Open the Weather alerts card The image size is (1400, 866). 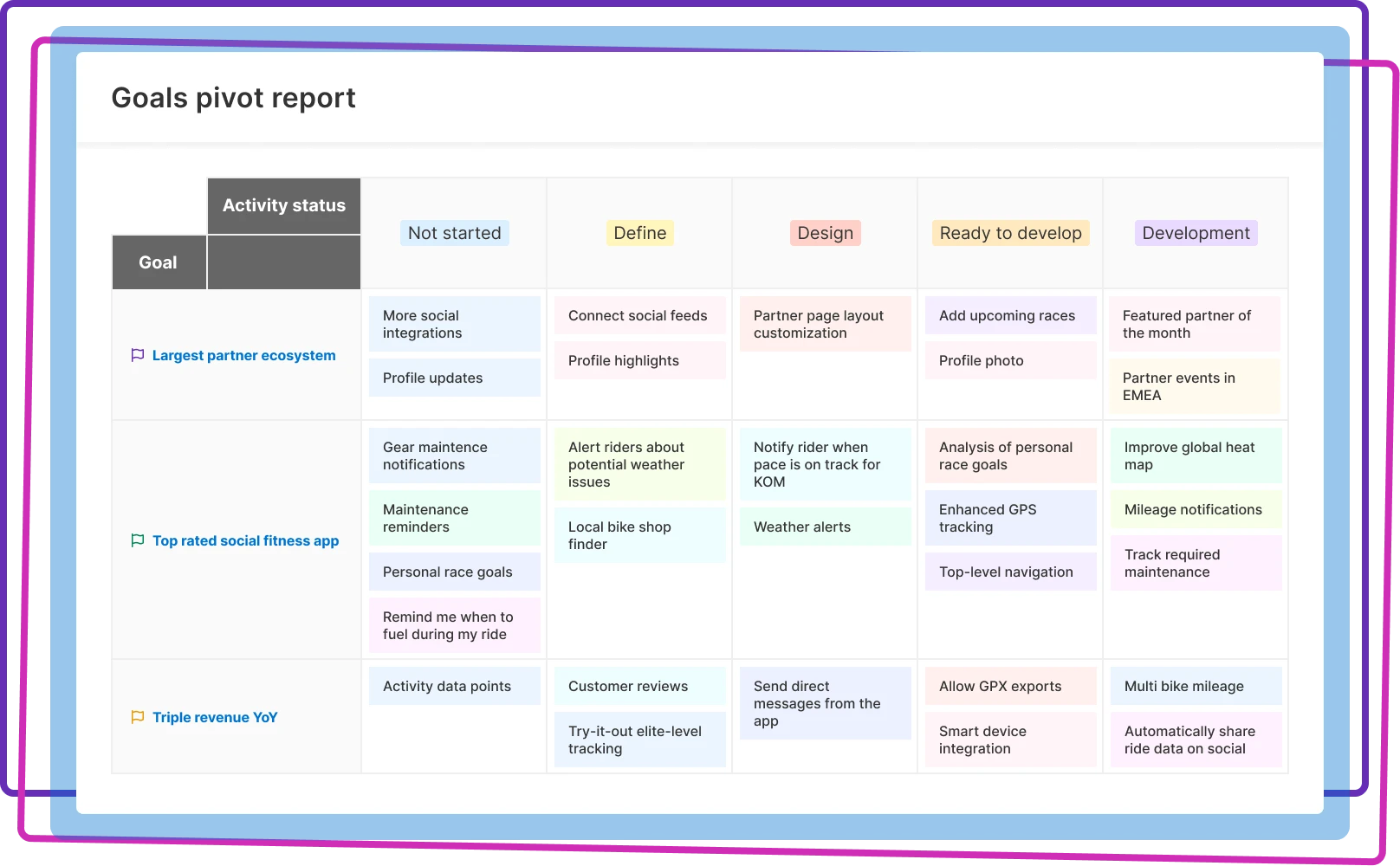[825, 527]
